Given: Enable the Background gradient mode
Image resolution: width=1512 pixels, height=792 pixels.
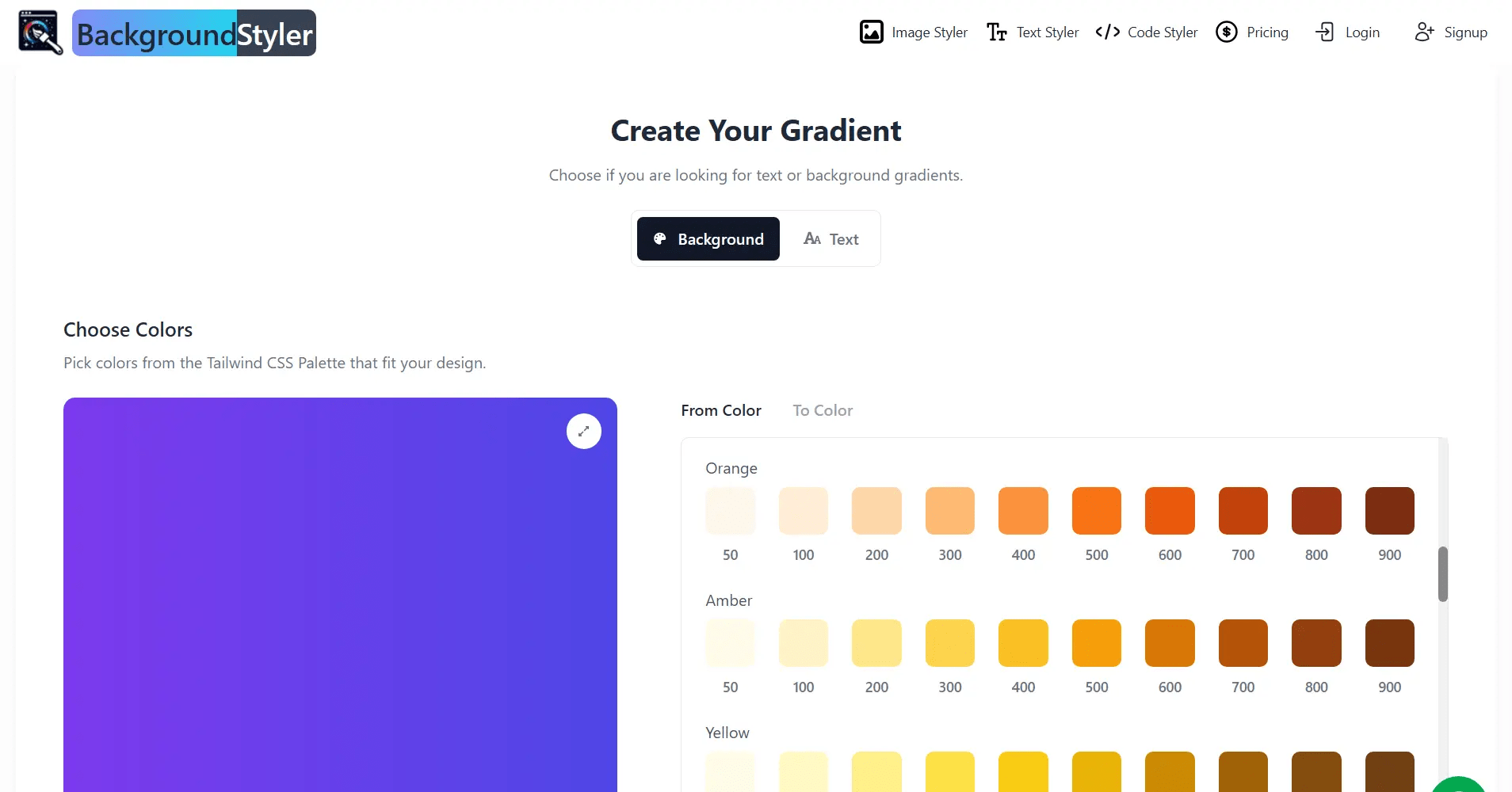Looking at the screenshot, I should coord(708,238).
